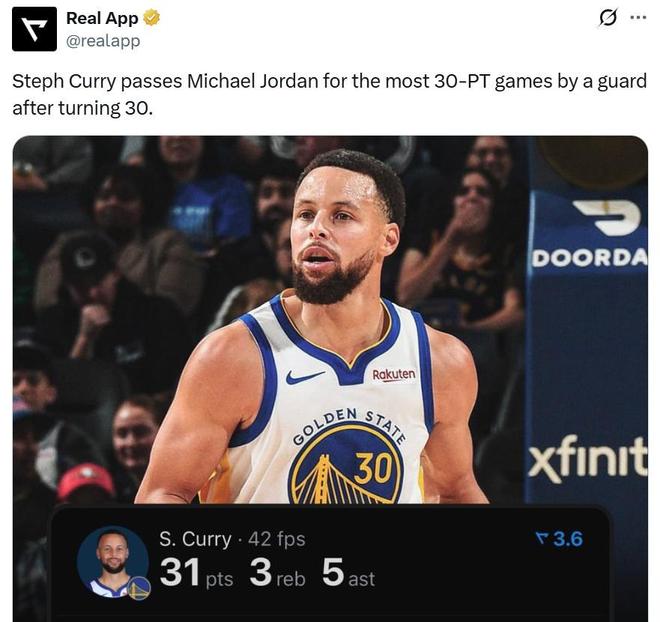This screenshot has height=622, width=660.
Task: Open the Grok slashed-circle icon
Action: (x=606, y=18)
